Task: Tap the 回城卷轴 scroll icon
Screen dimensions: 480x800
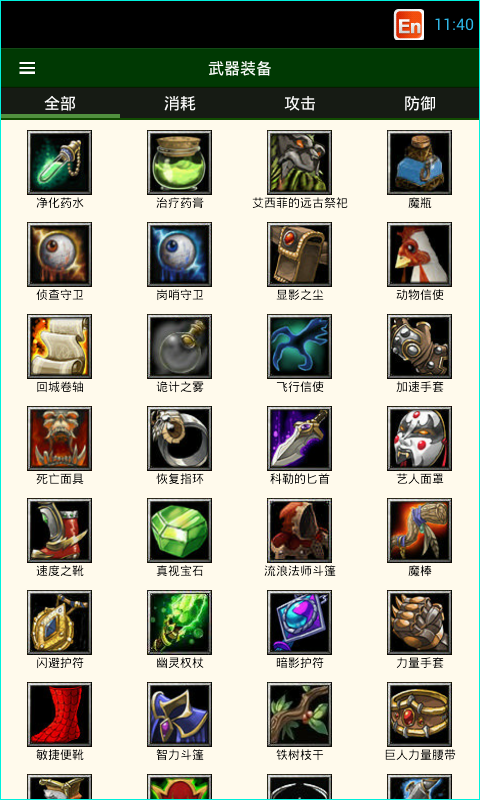Action: 60,346
